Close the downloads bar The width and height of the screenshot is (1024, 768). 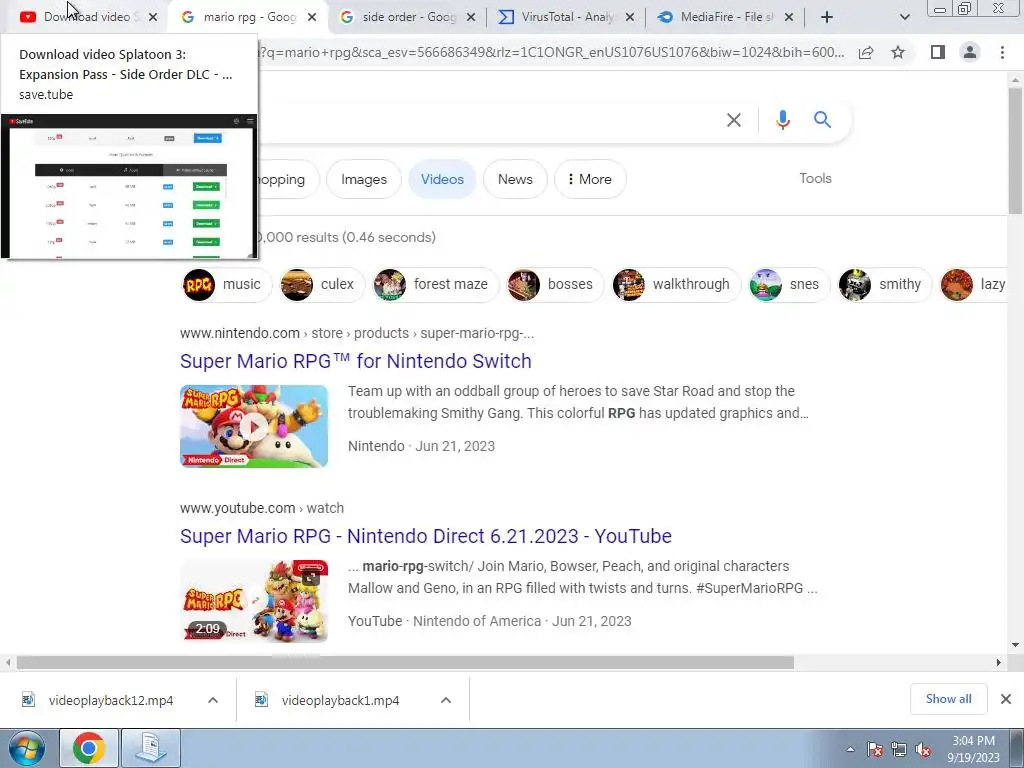(x=1006, y=699)
